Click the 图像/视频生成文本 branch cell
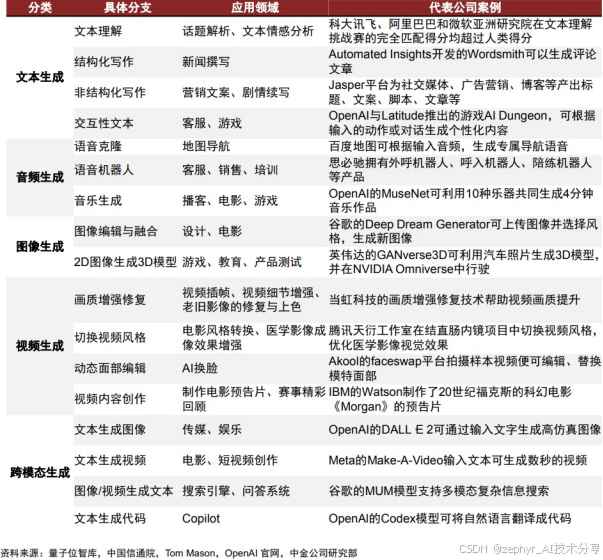Viewport: 603px width, 560px height. click(123, 491)
